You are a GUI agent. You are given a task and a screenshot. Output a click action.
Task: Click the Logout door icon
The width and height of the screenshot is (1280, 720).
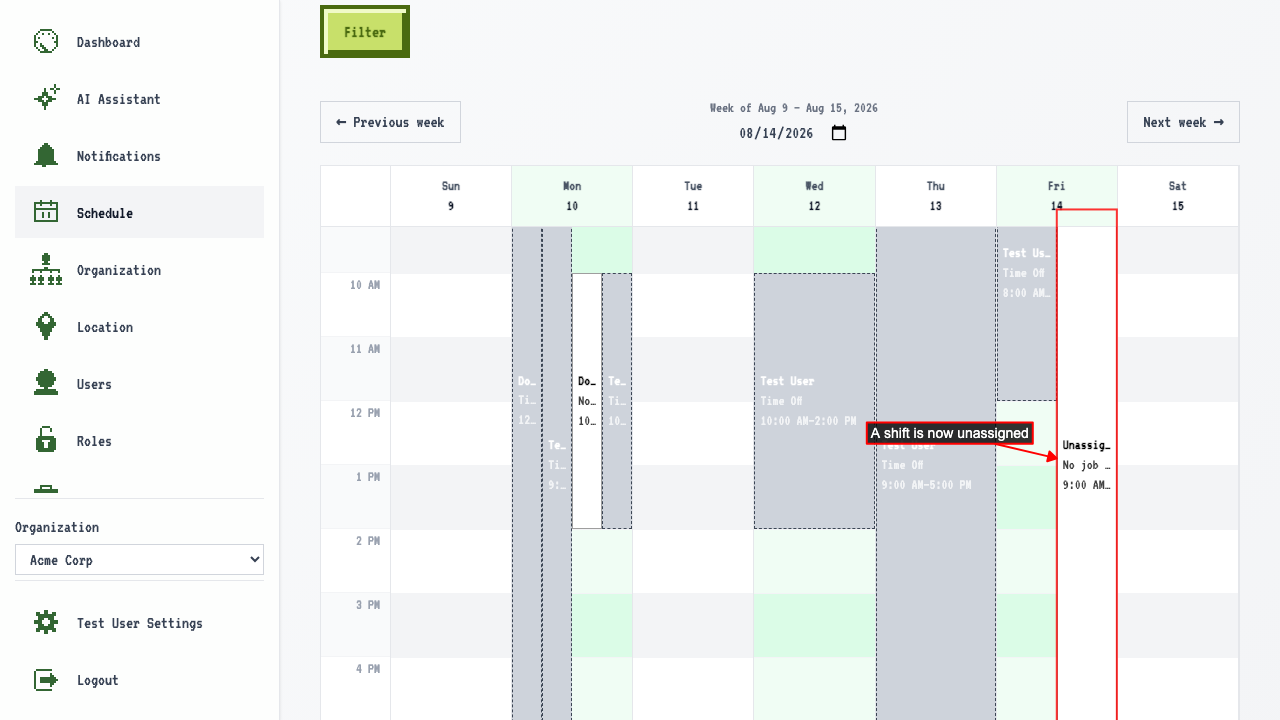coord(46,679)
